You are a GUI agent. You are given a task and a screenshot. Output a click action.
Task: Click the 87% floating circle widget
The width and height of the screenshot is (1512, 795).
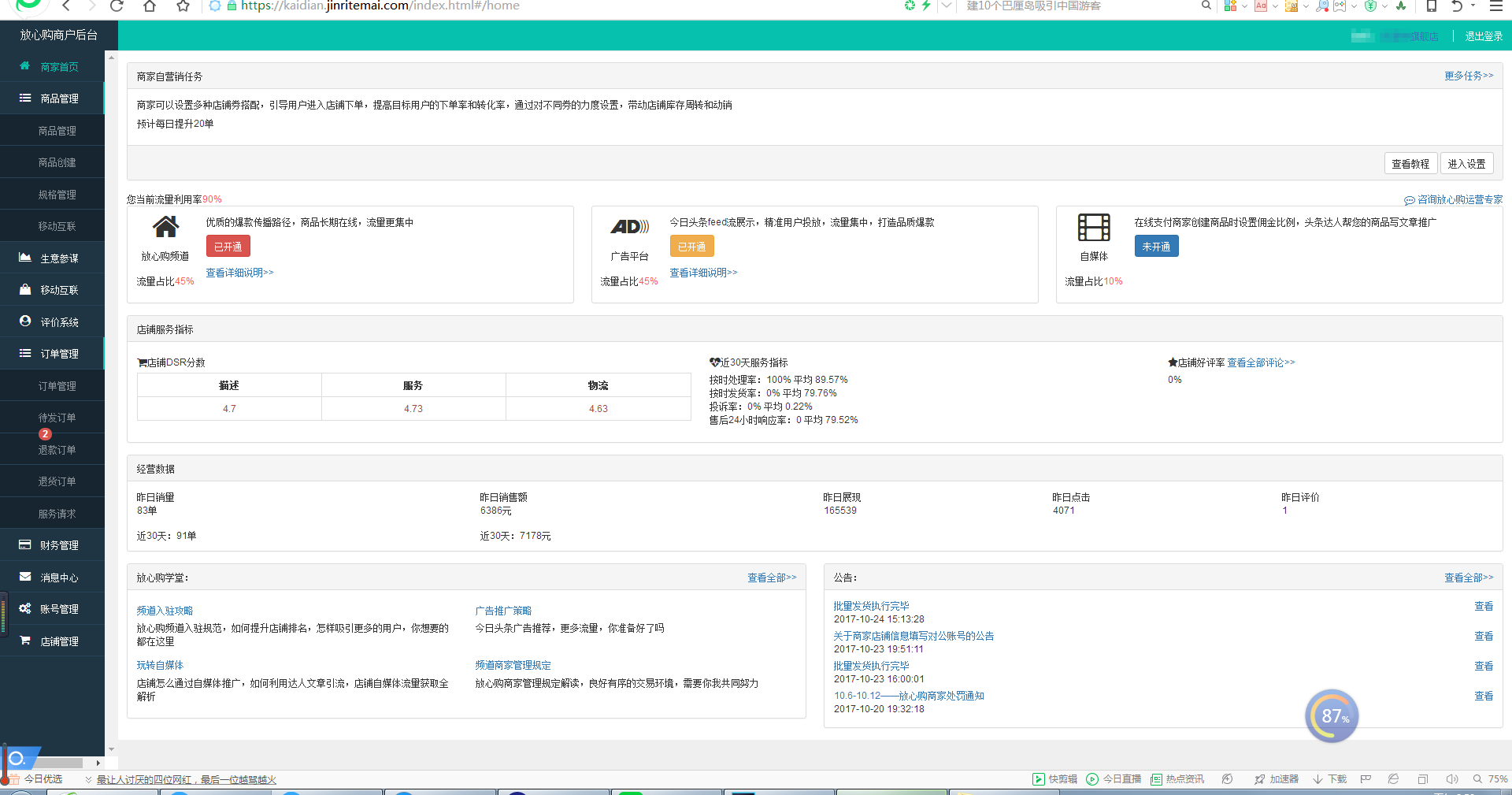tap(1332, 716)
